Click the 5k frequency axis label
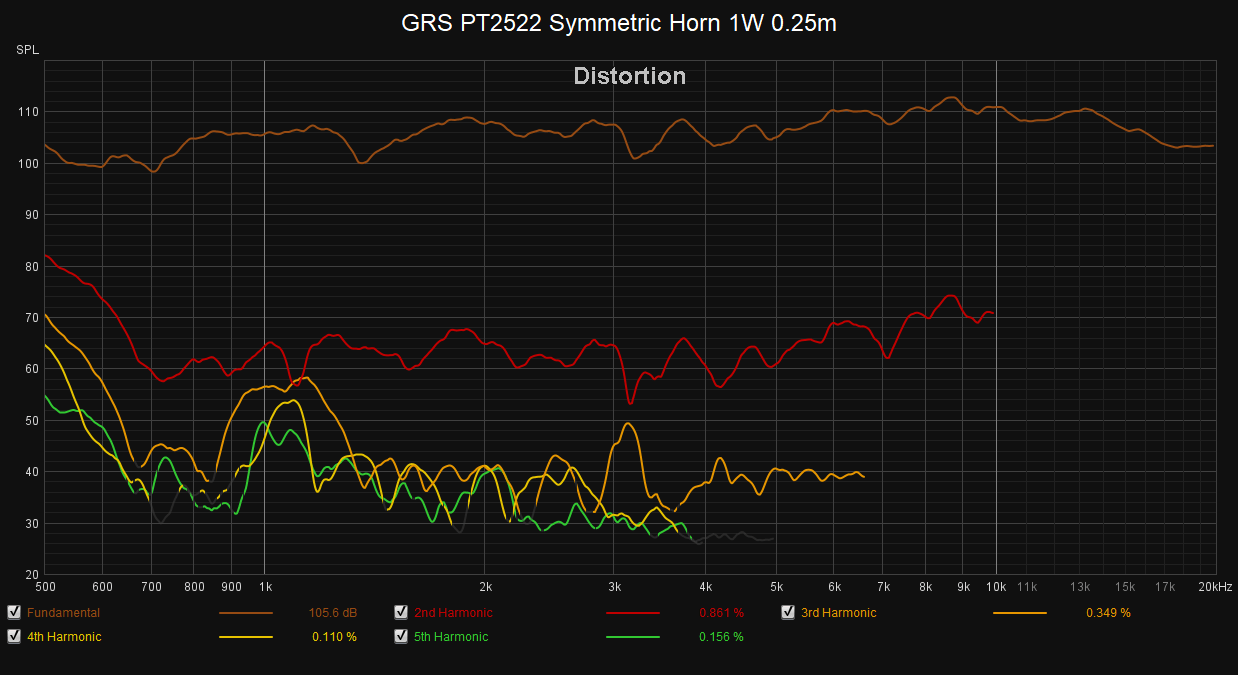 click(x=776, y=586)
